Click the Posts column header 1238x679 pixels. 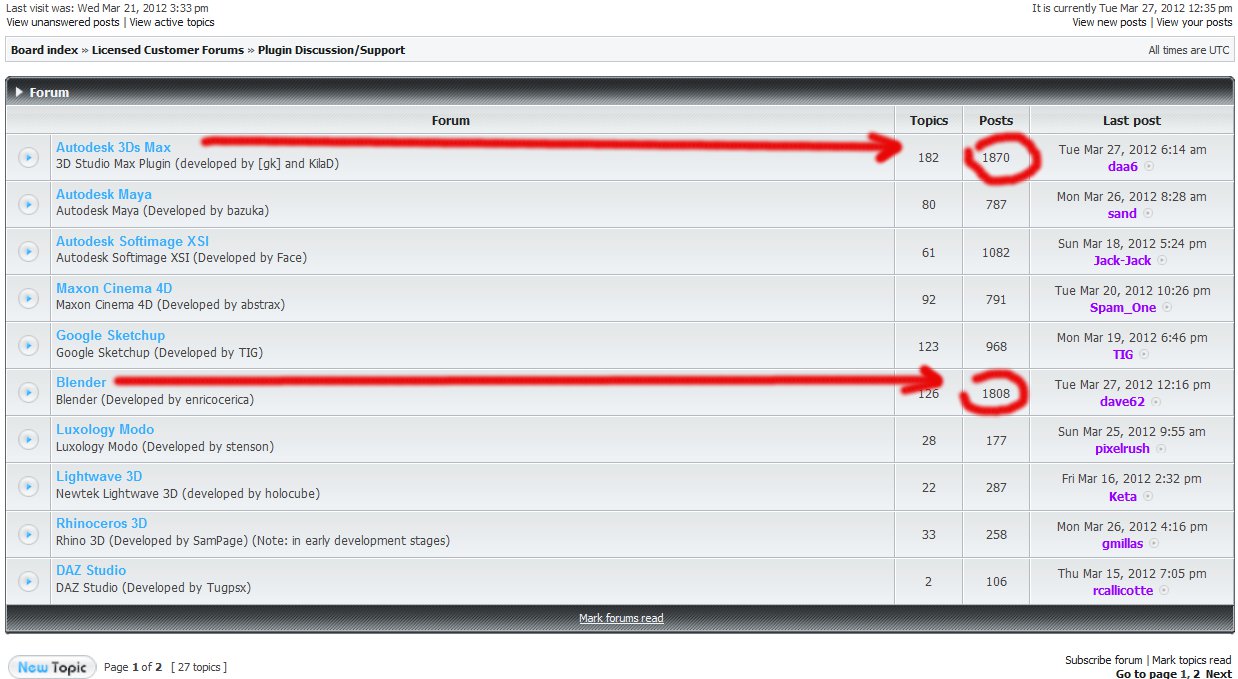point(996,120)
